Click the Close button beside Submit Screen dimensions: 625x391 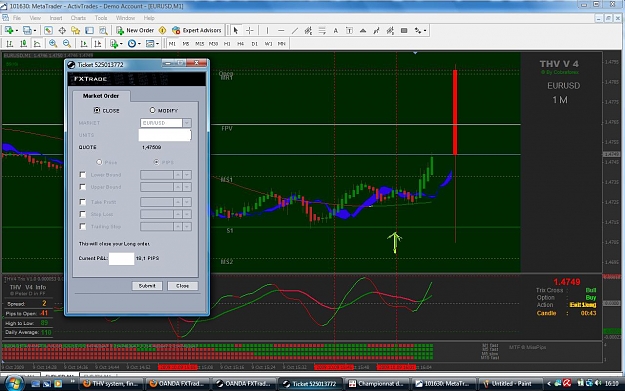[183, 286]
